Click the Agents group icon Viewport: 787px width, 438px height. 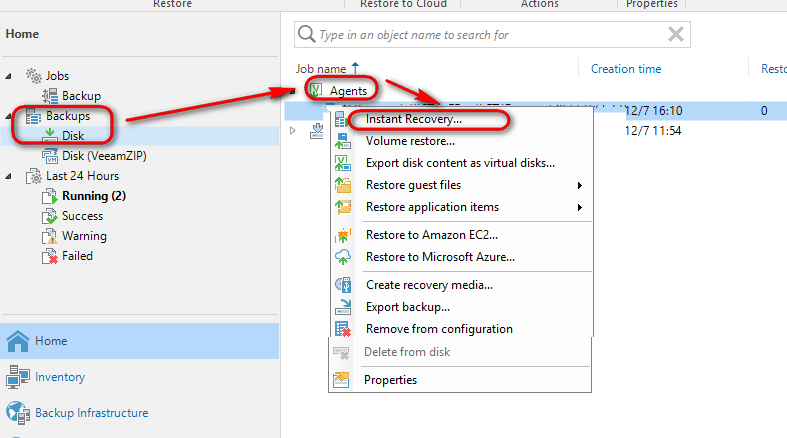coord(316,90)
